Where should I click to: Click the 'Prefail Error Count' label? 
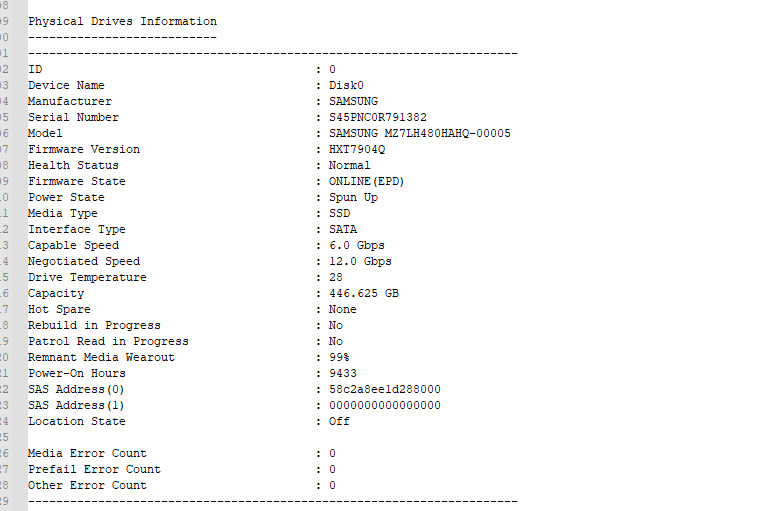click(x=94, y=469)
